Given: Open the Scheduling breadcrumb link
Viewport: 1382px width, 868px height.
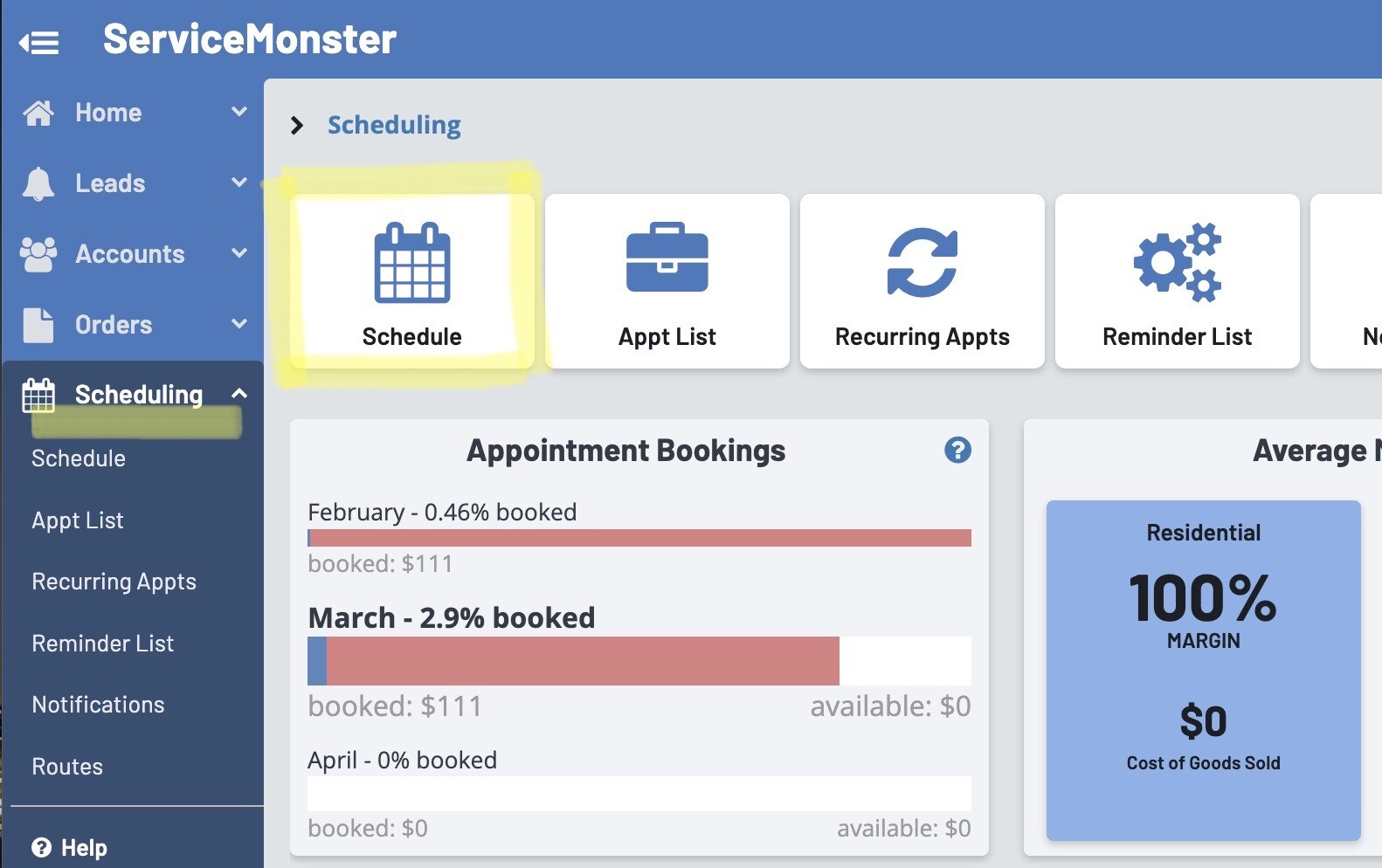Looking at the screenshot, I should pos(394,125).
